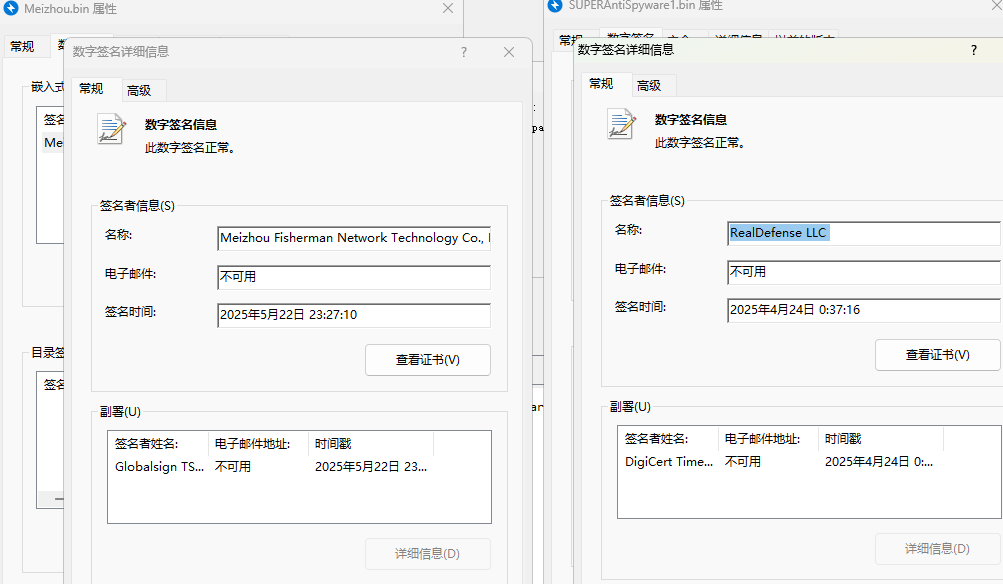
Task: Click the 此数字签名正常。 status text in RealDefense dialog
Action: (x=700, y=143)
